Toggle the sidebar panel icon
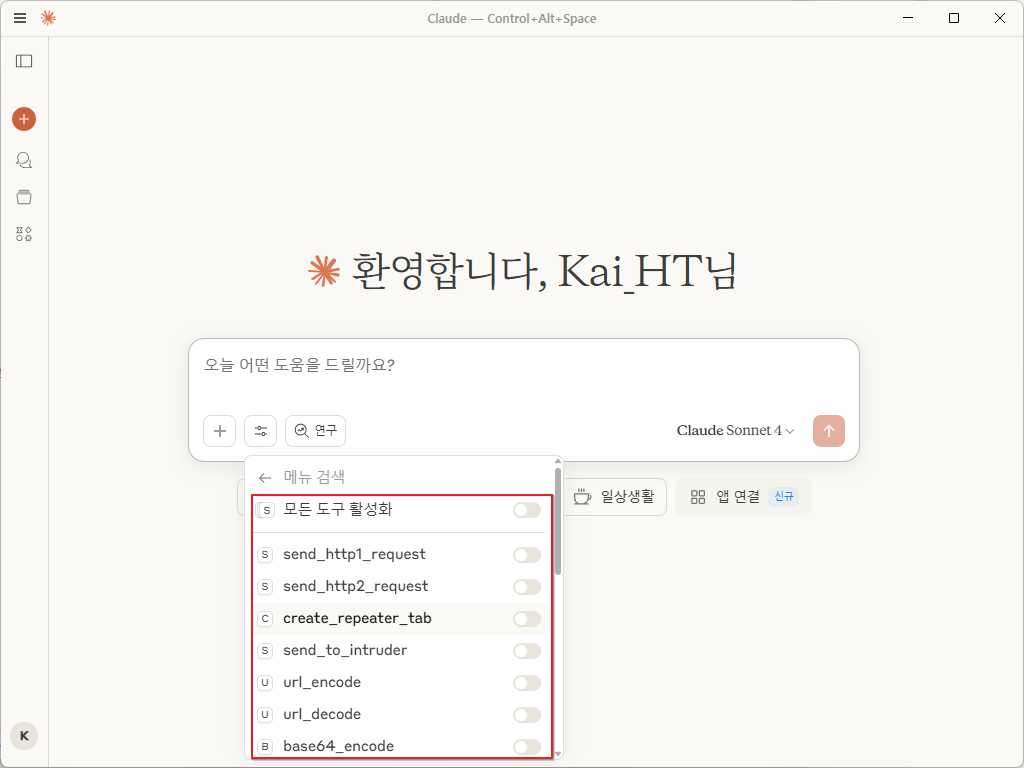This screenshot has height=768, width=1024. tap(24, 61)
